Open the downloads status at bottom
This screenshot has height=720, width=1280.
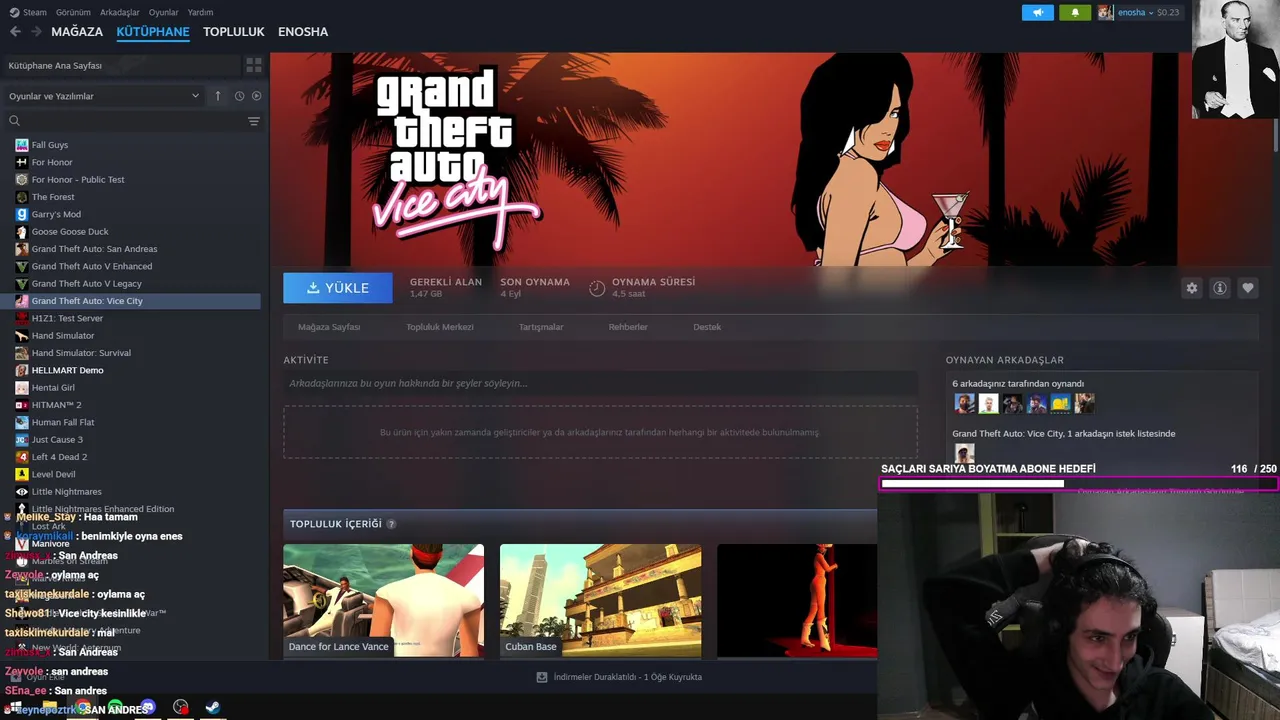tap(620, 677)
